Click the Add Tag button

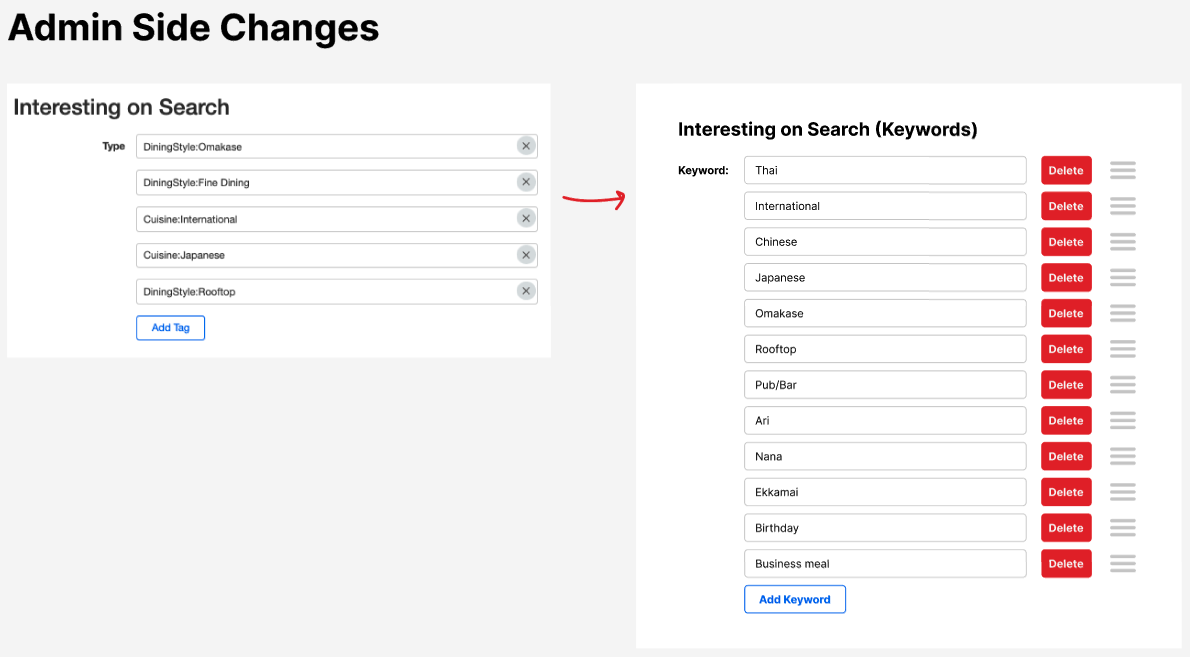click(170, 328)
